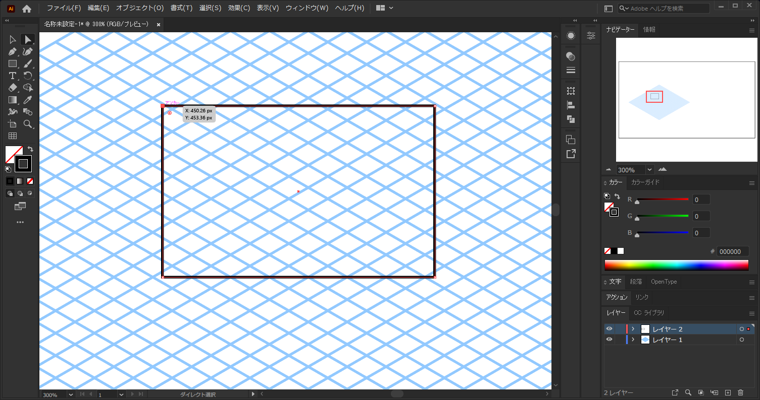The width and height of the screenshot is (760, 400).
Task: Open workspace switcher dropdown in menu bar
Action: pyautogui.click(x=385, y=8)
